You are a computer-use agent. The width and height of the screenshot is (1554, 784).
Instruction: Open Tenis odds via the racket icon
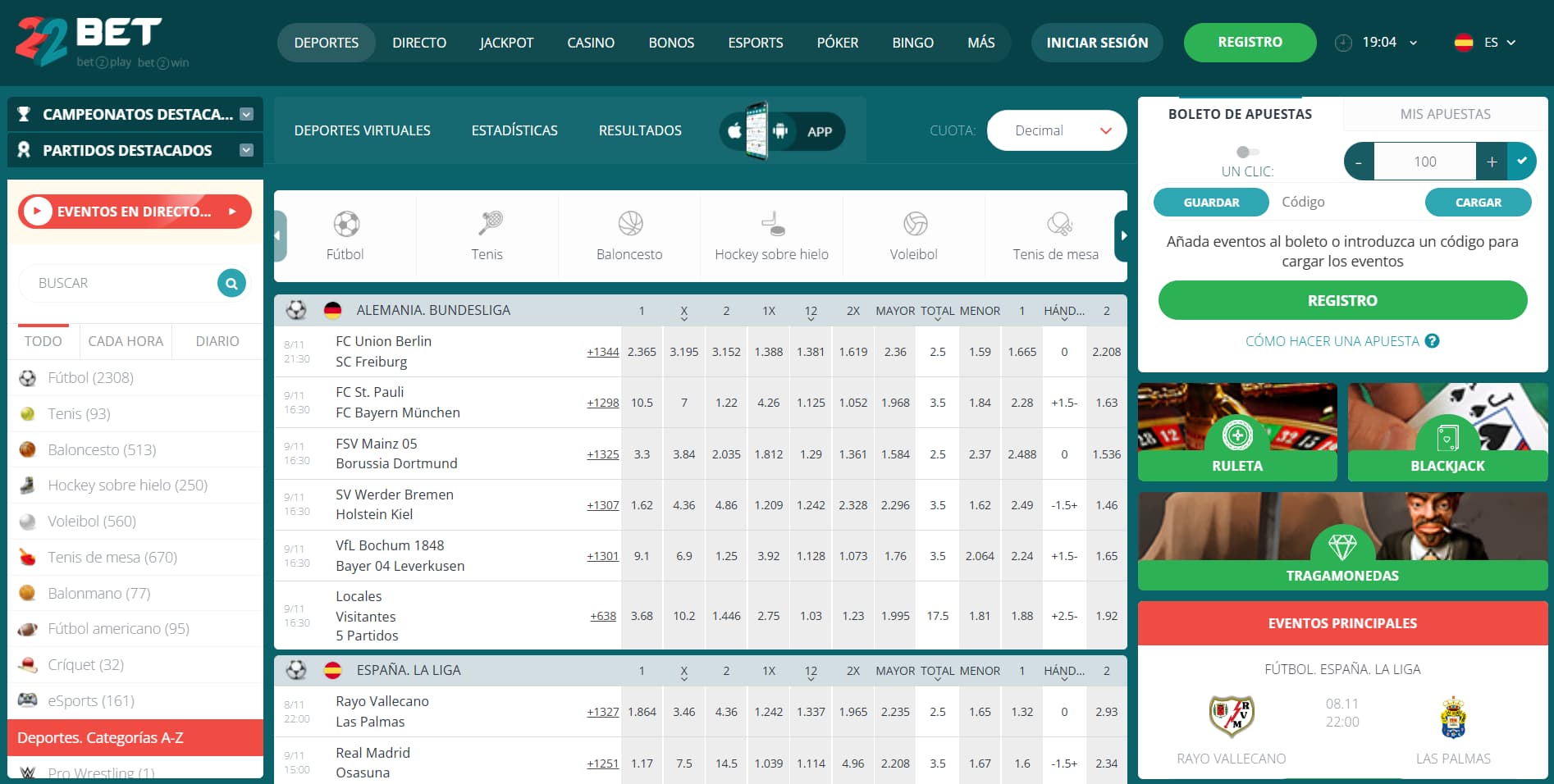click(487, 223)
